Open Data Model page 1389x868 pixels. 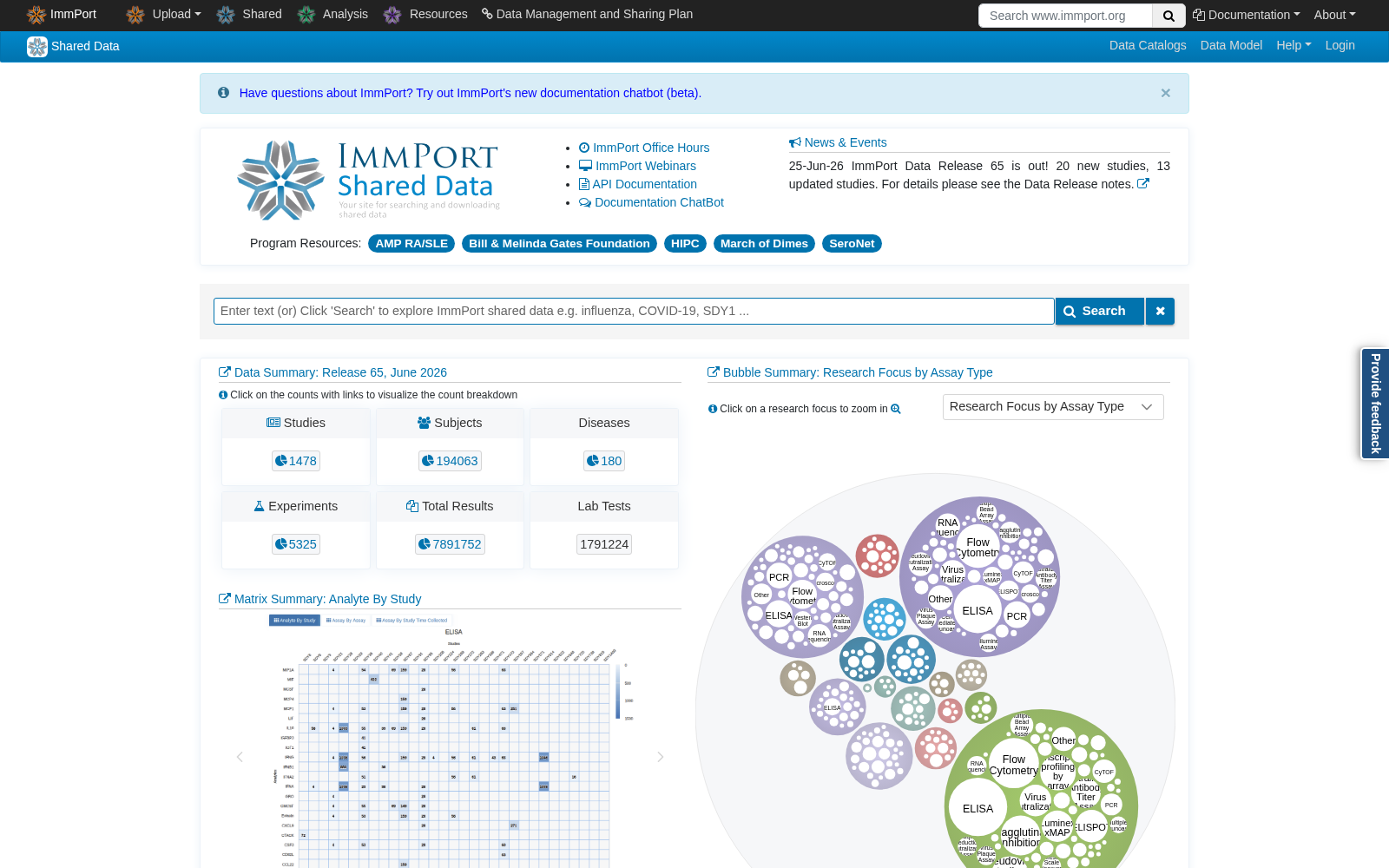pyautogui.click(x=1231, y=45)
